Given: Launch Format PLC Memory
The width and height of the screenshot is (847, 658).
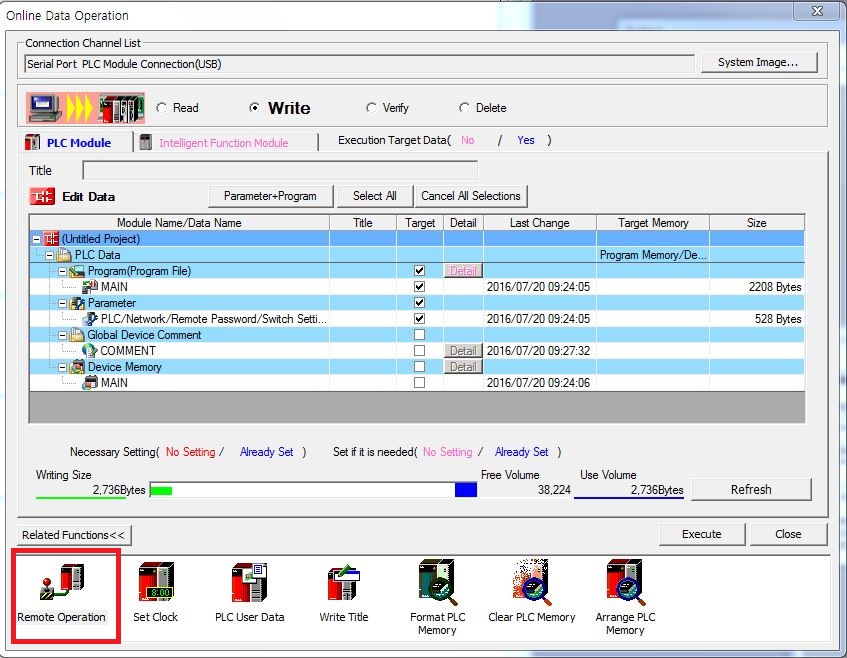Looking at the screenshot, I should (x=437, y=582).
